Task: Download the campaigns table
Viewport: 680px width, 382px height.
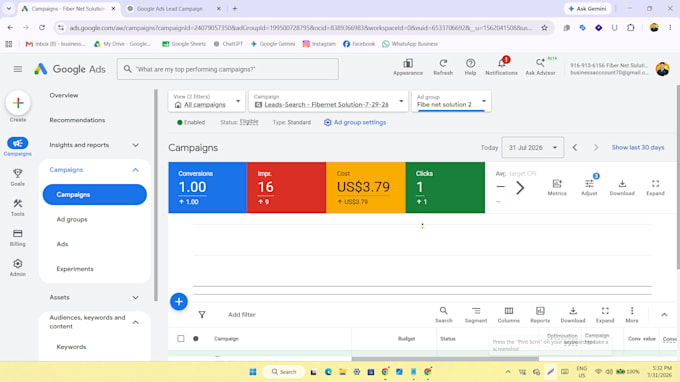Action: tap(573, 315)
